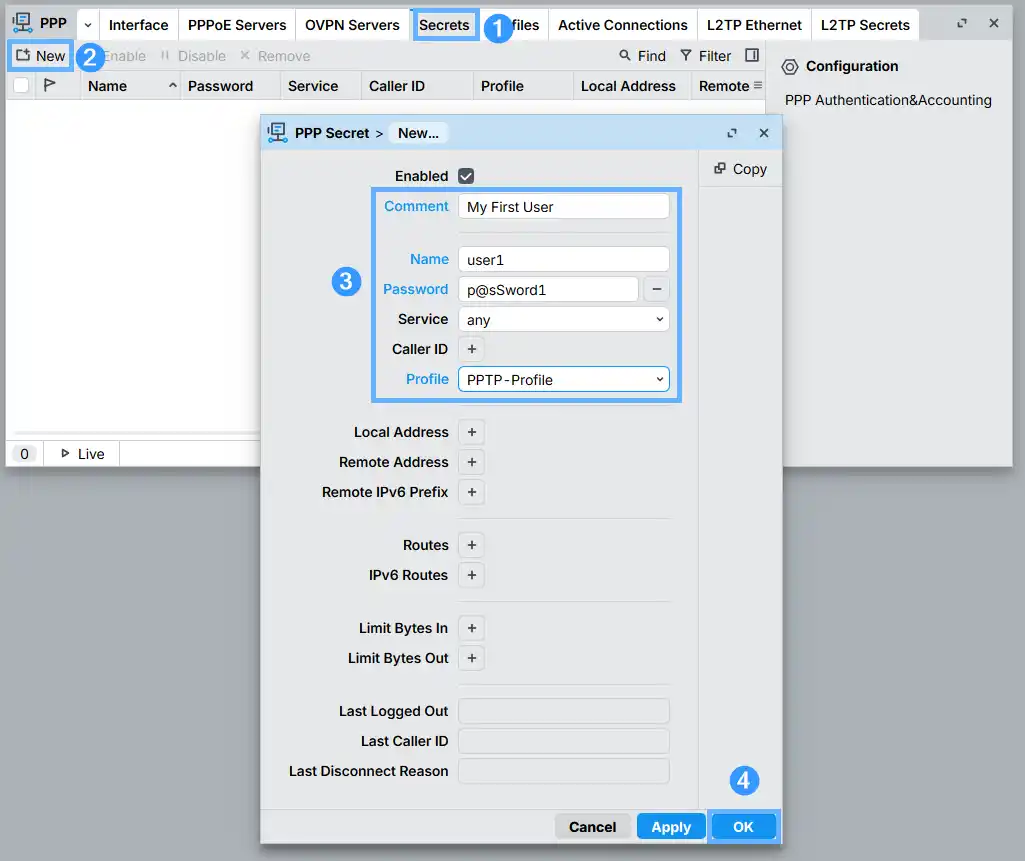Click the Configuration gear icon
This screenshot has width=1025, height=861.
[790, 67]
